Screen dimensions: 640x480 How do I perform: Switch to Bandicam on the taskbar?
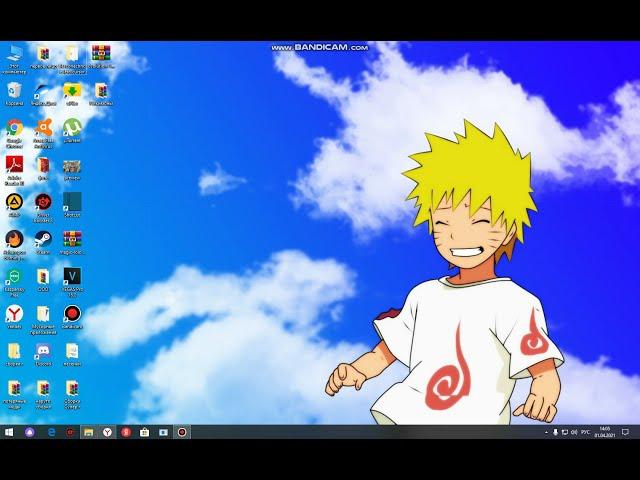tap(182, 432)
